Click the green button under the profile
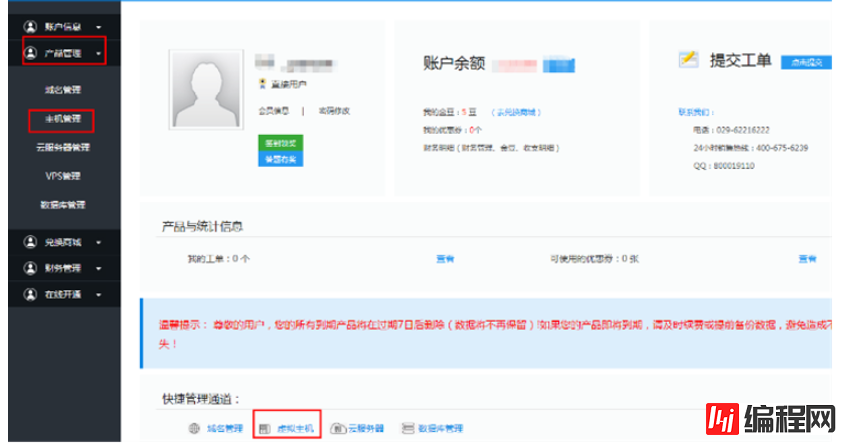The image size is (846, 445). pos(280,143)
